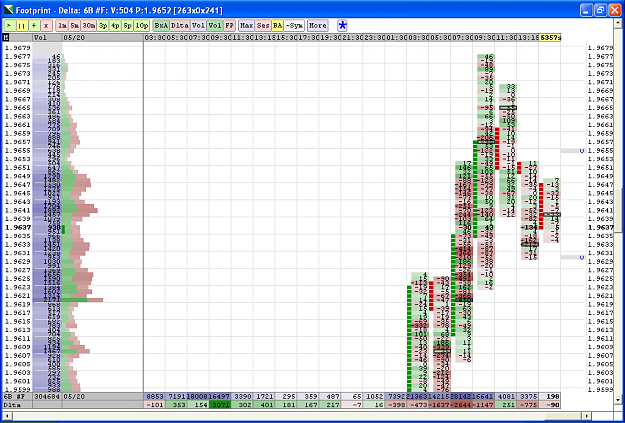Toggle the yellow BA button
The width and height of the screenshot is (625, 423).
pyautogui.click(x=277, y=26)
